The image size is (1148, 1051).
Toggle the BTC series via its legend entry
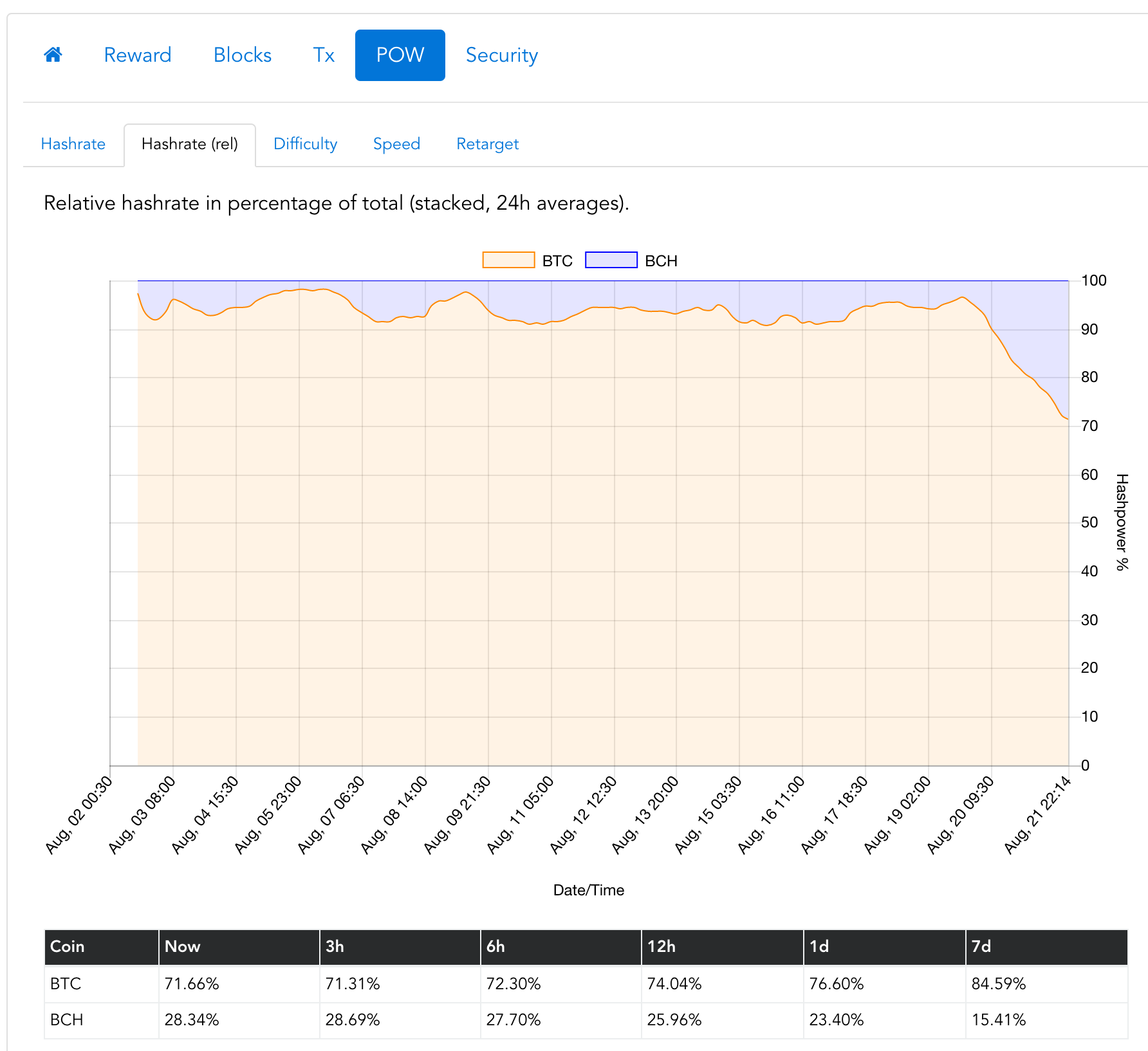point(557,260)
